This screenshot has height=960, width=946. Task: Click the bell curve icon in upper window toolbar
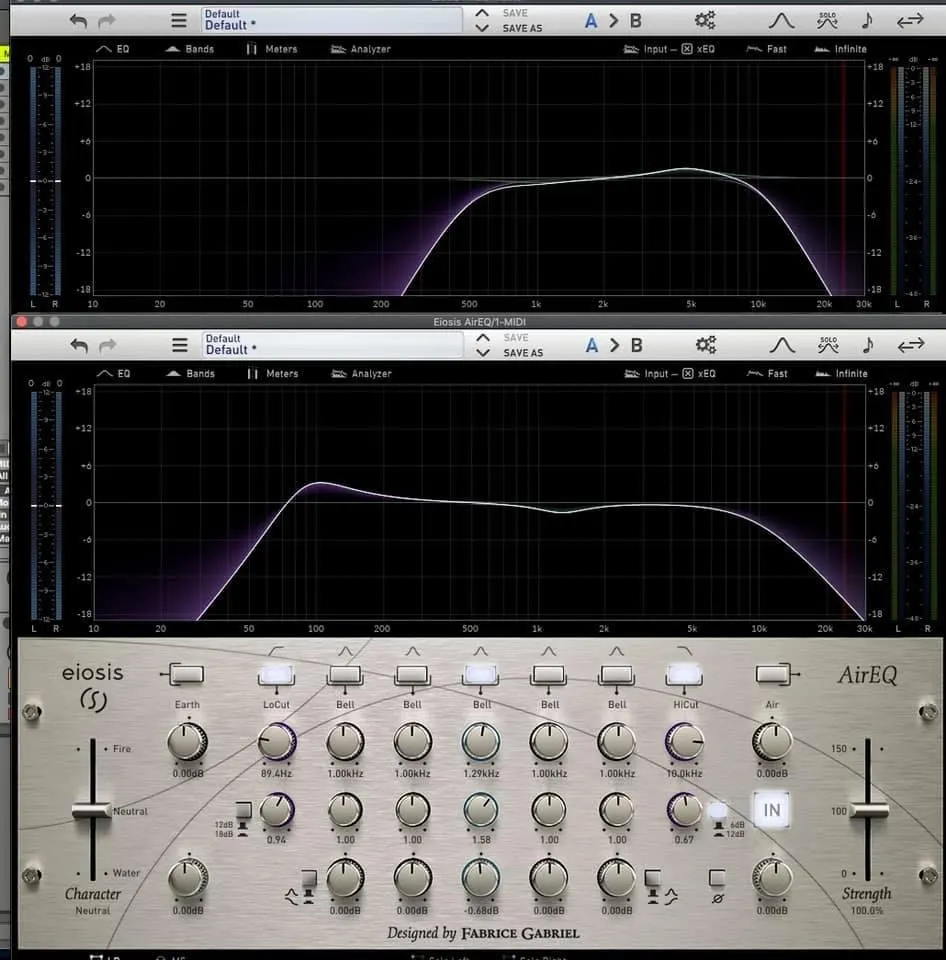click(781, 21)
